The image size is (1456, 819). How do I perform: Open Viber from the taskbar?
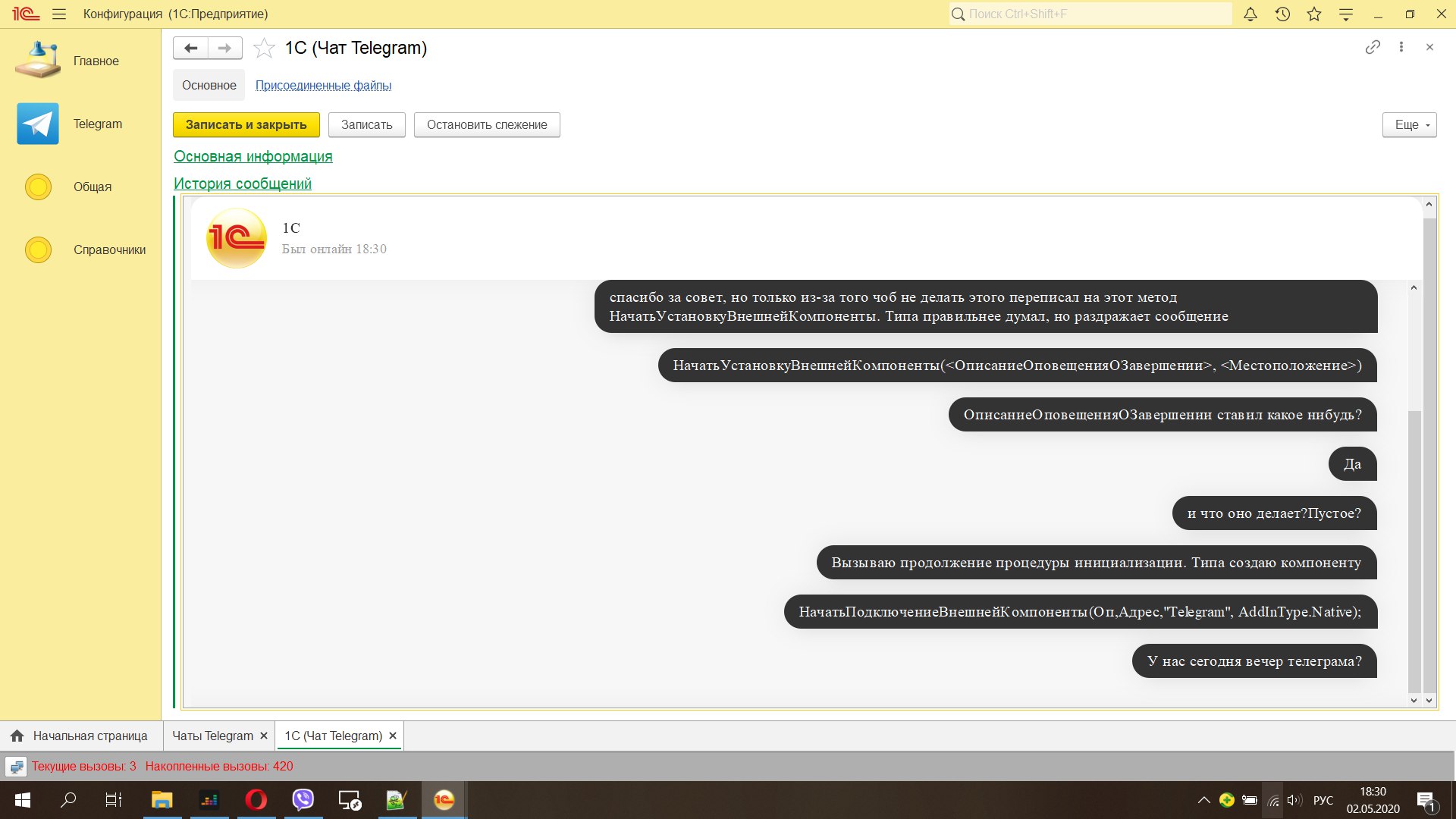click(x=303, y=800)
